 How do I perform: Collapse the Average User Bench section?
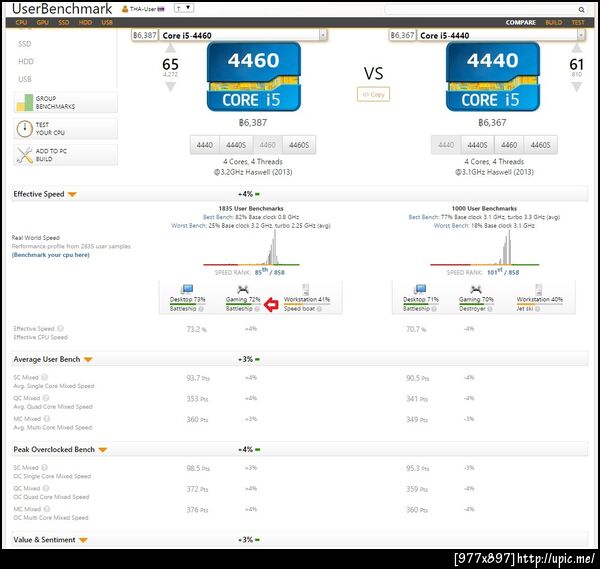[88, 360]
